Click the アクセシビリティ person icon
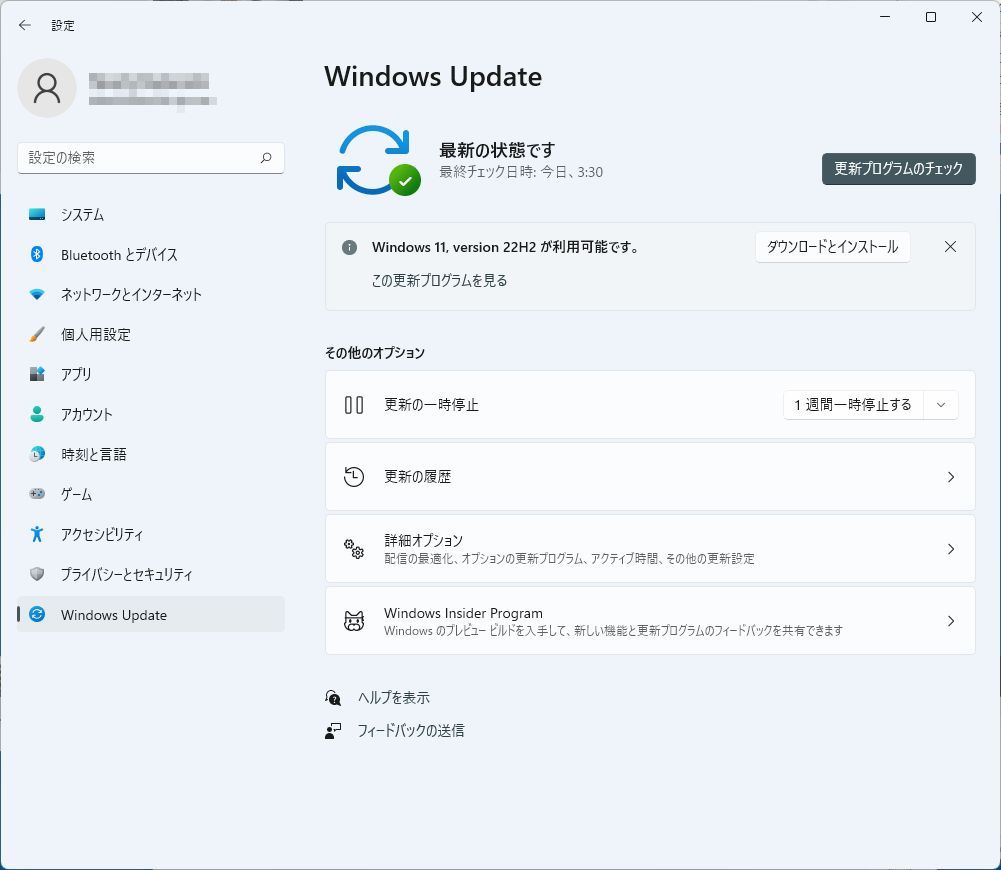 (37, 534)
